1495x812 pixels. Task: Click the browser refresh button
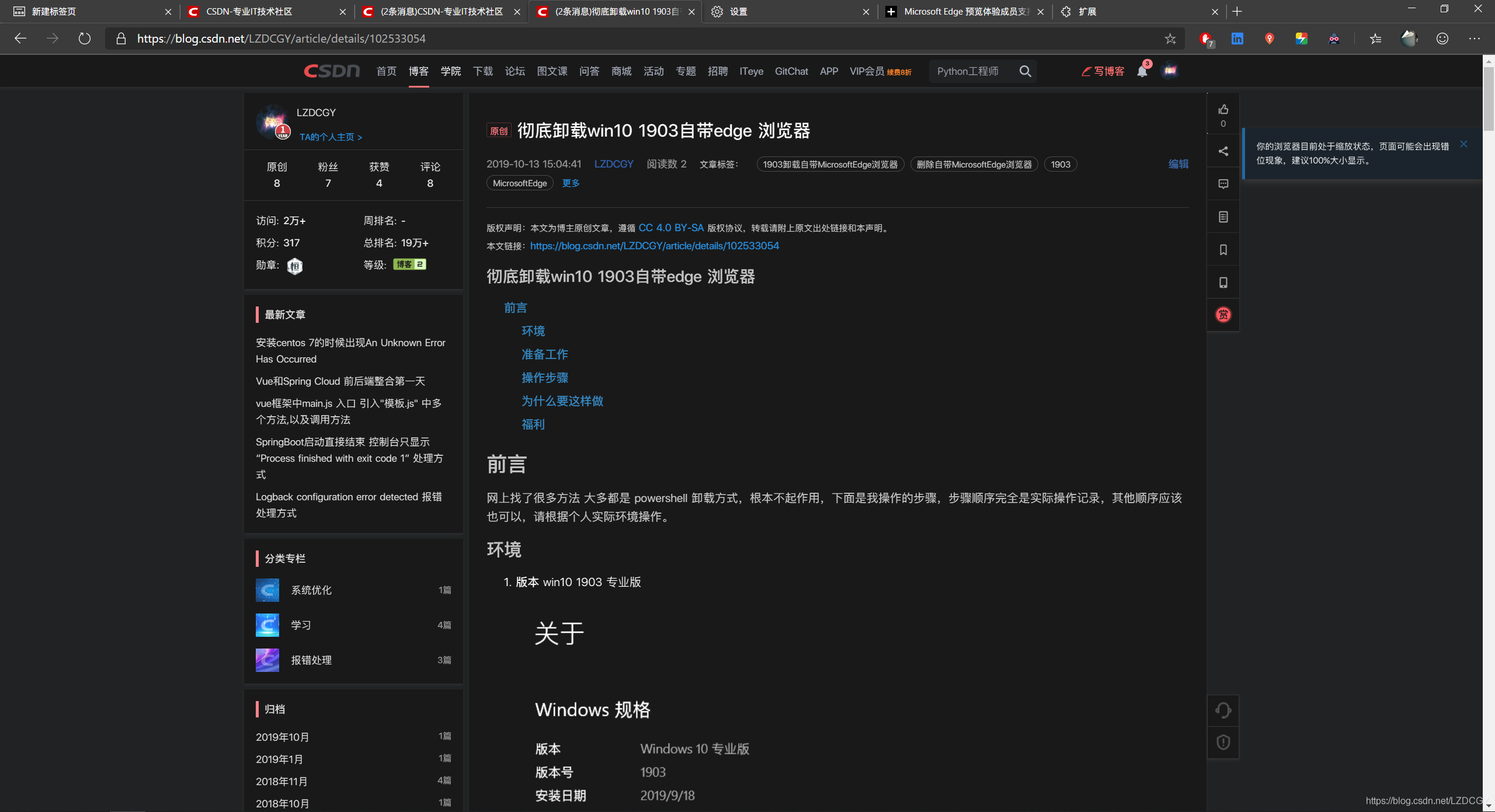pyautogui.click(x=85, y=39)
